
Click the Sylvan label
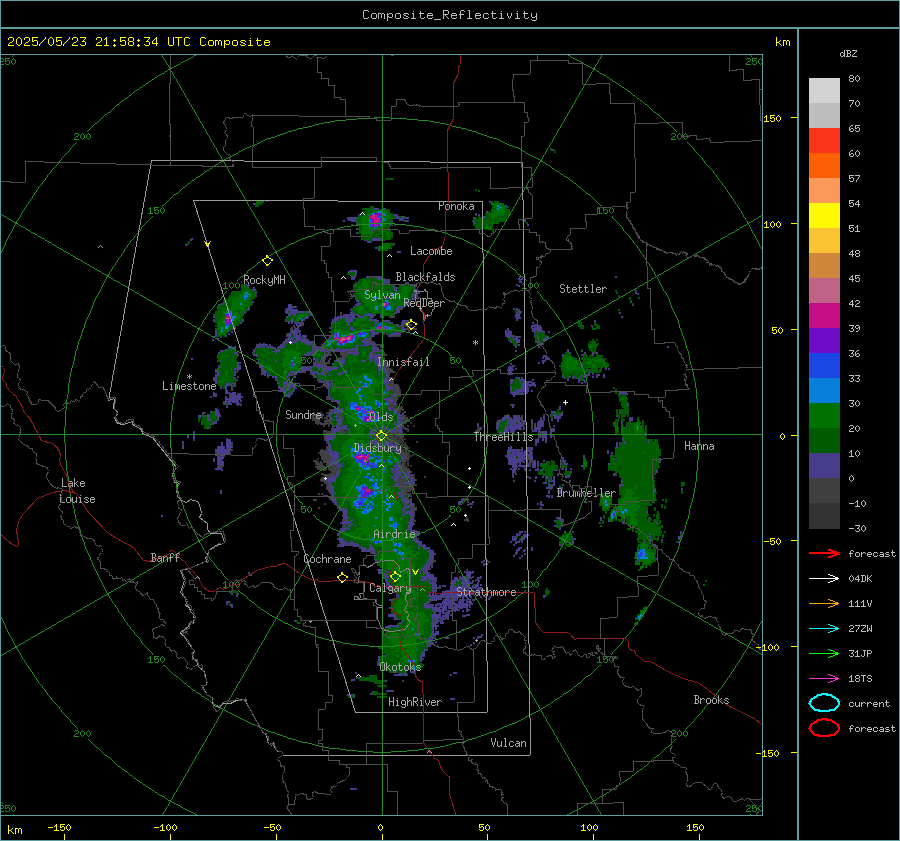[x=382, y=295]
